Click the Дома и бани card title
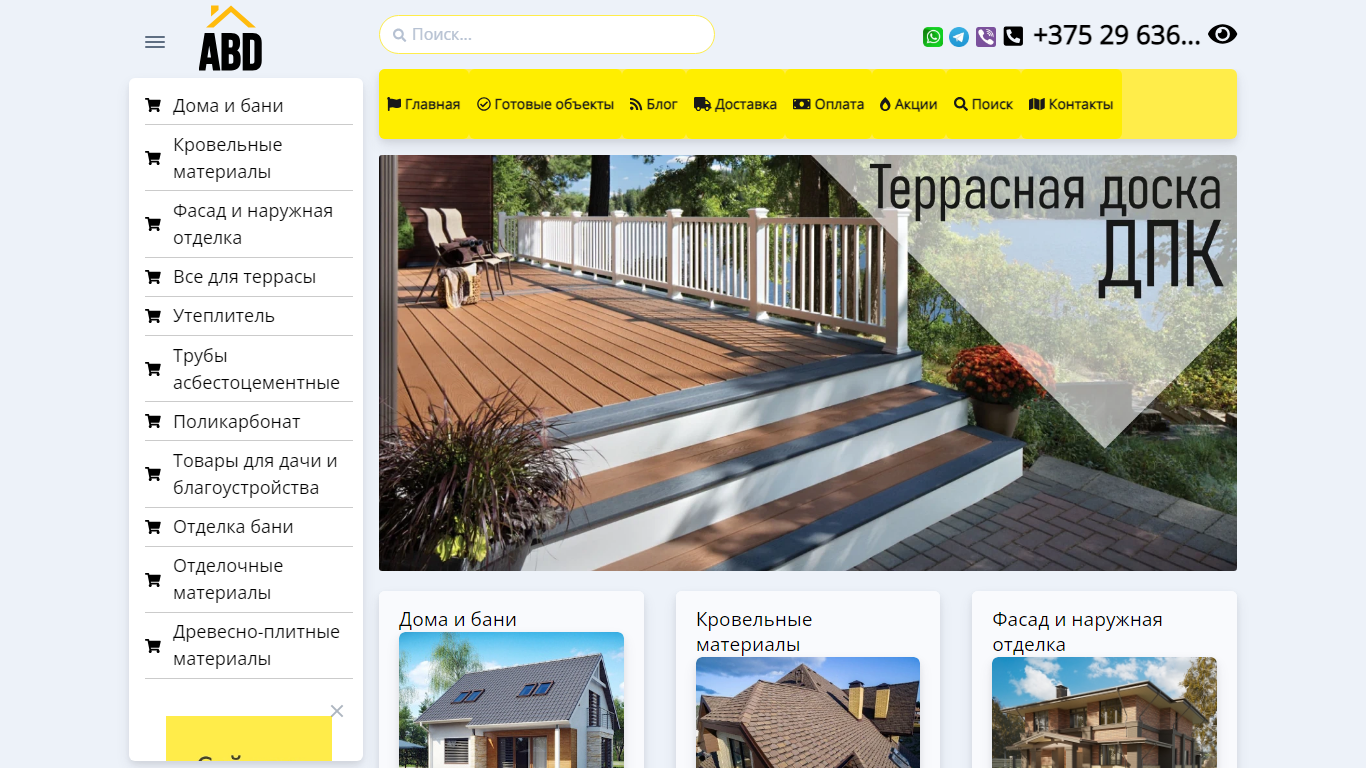Image resolution: width=1366 pixels, height=768 pixels. [x=458, y=619]
